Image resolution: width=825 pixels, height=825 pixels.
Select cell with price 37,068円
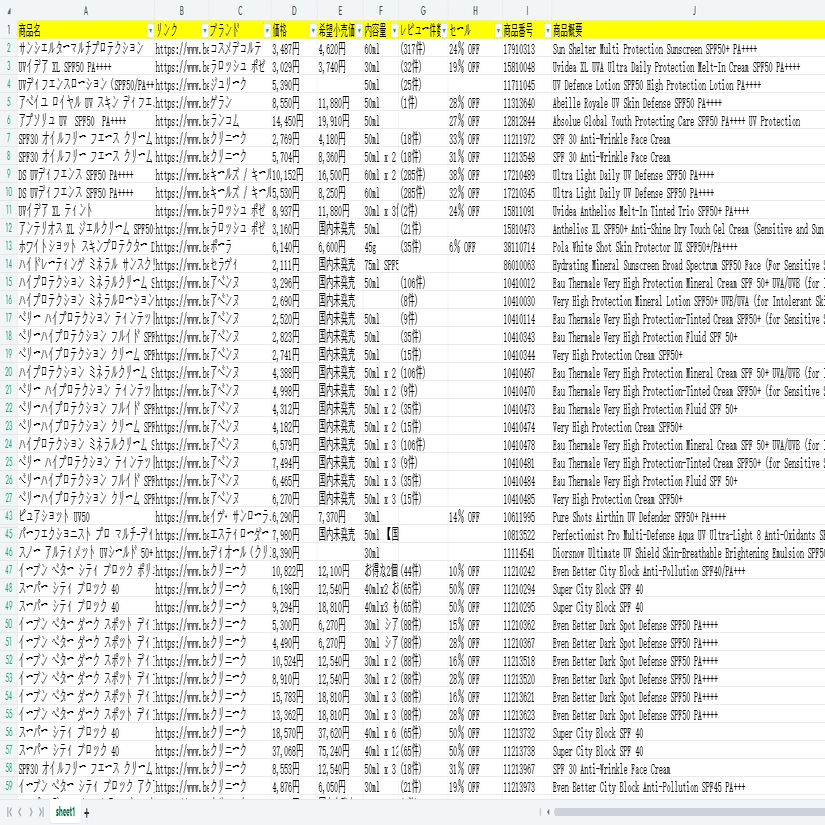(x=294, y=751)
